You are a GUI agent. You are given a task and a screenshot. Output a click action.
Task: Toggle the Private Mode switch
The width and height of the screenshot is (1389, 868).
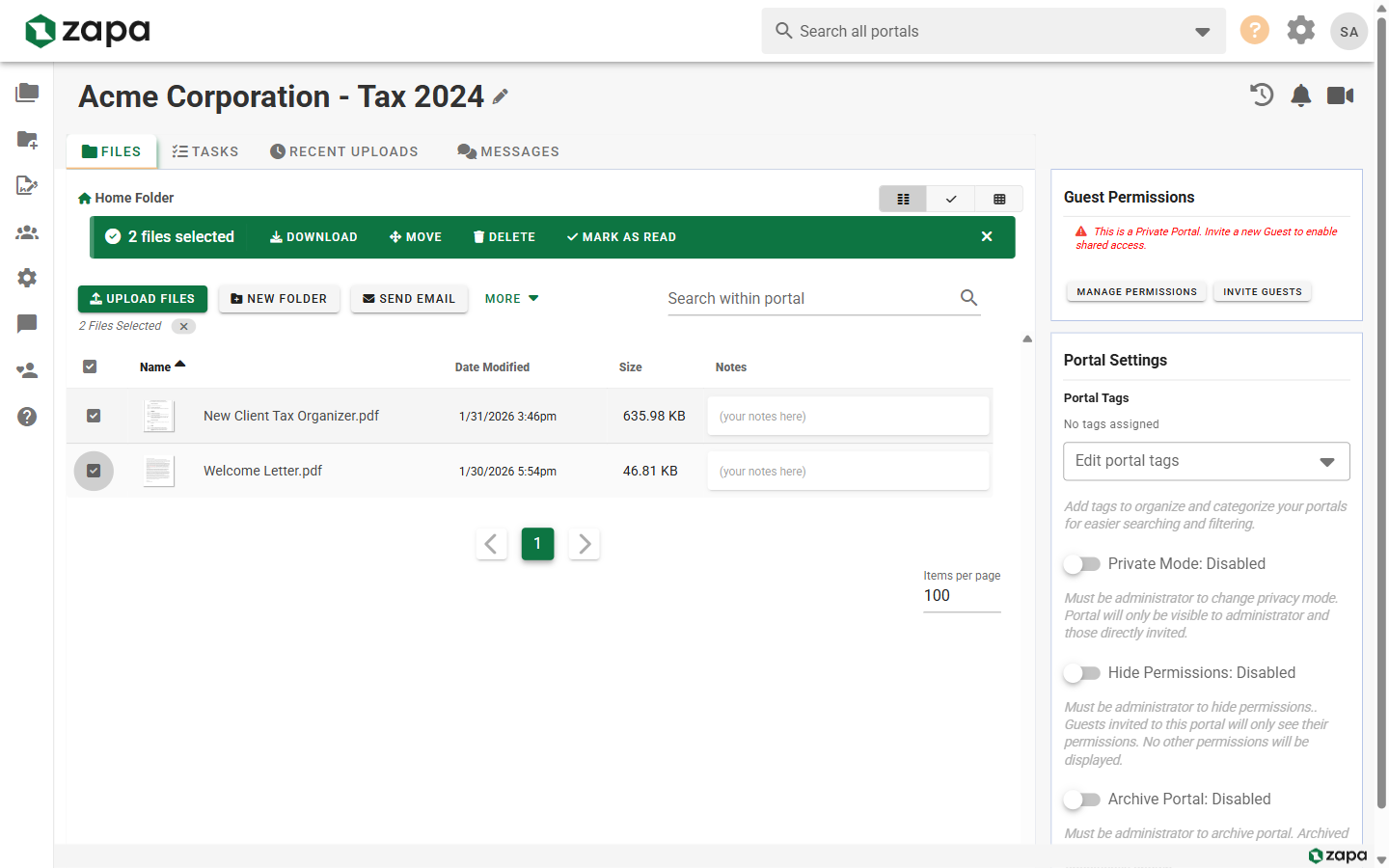(x=1082, y=563)
